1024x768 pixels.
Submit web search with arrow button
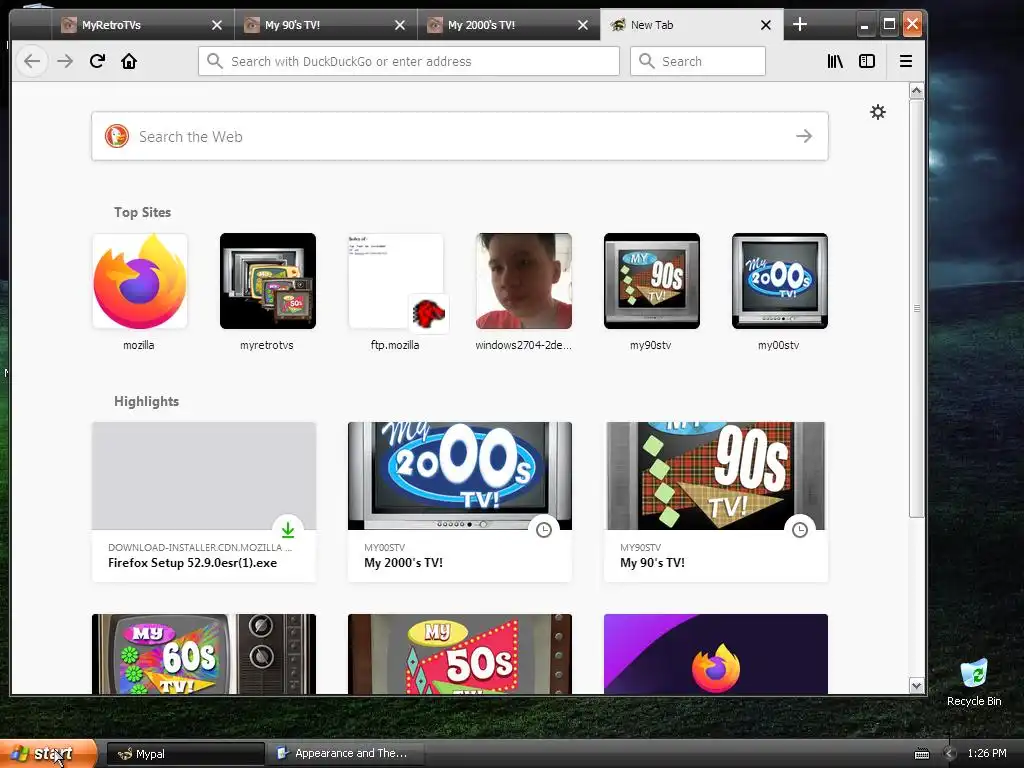(x=804, y=136)
